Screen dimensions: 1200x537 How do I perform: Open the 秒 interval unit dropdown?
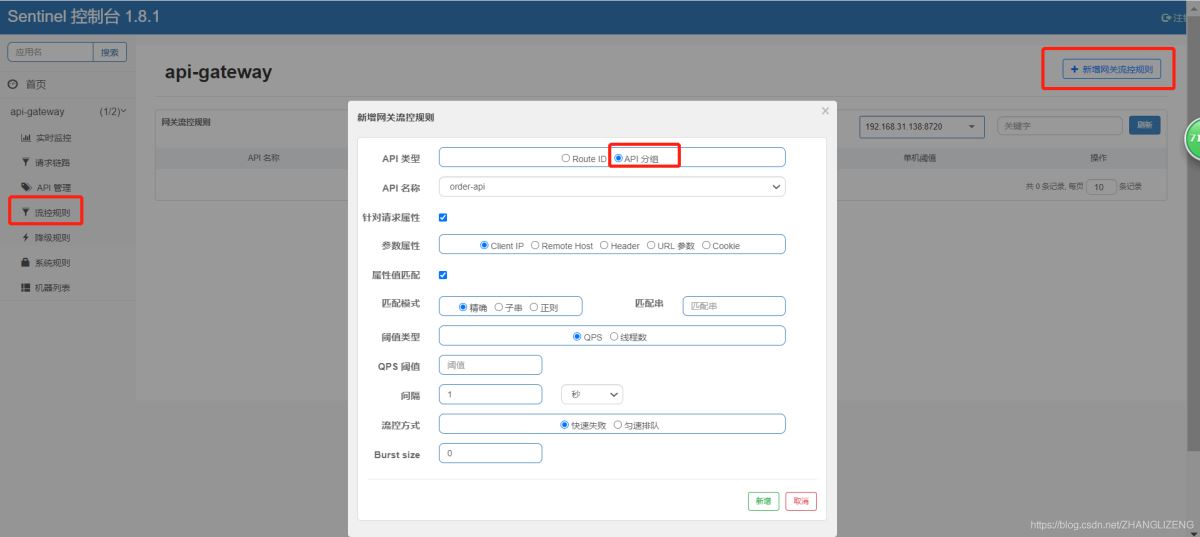point(592,394)
